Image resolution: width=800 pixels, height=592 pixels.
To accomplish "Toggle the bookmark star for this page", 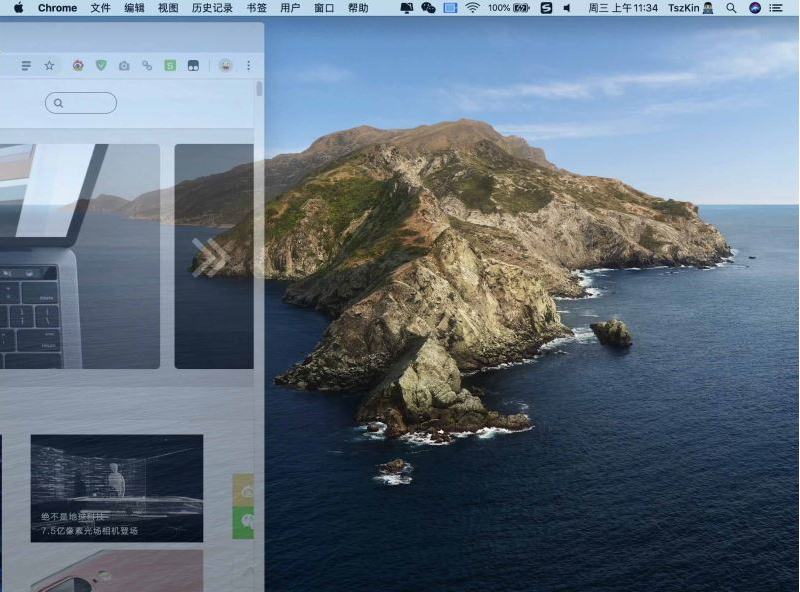I will (49, 65).
